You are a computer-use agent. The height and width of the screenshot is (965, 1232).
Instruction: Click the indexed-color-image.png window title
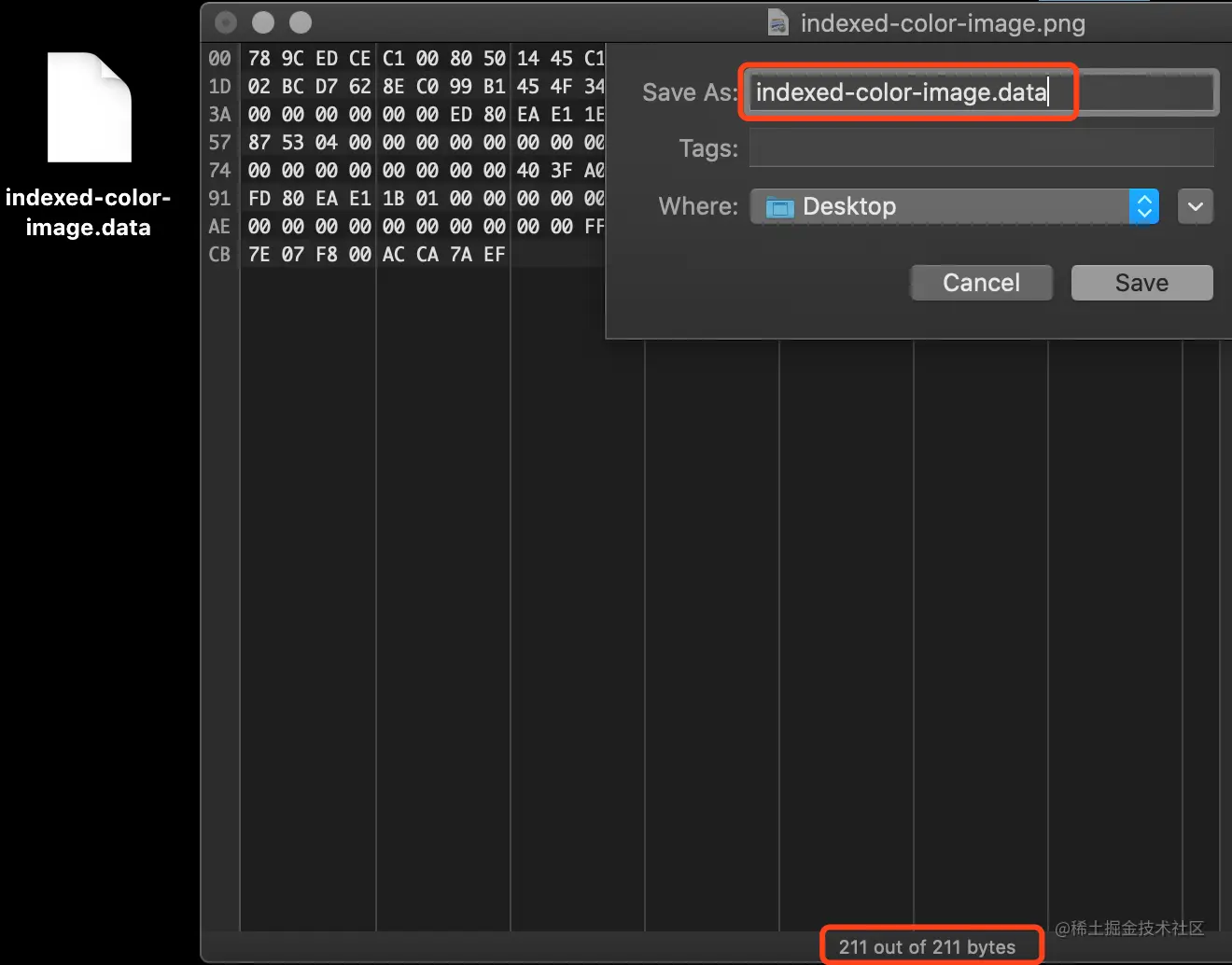pos(943,22)
